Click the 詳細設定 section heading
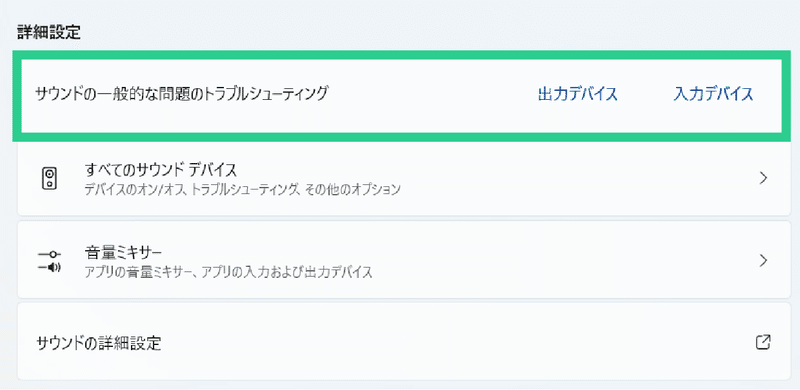This screenshot has width=800, height=390. (49, 32)
